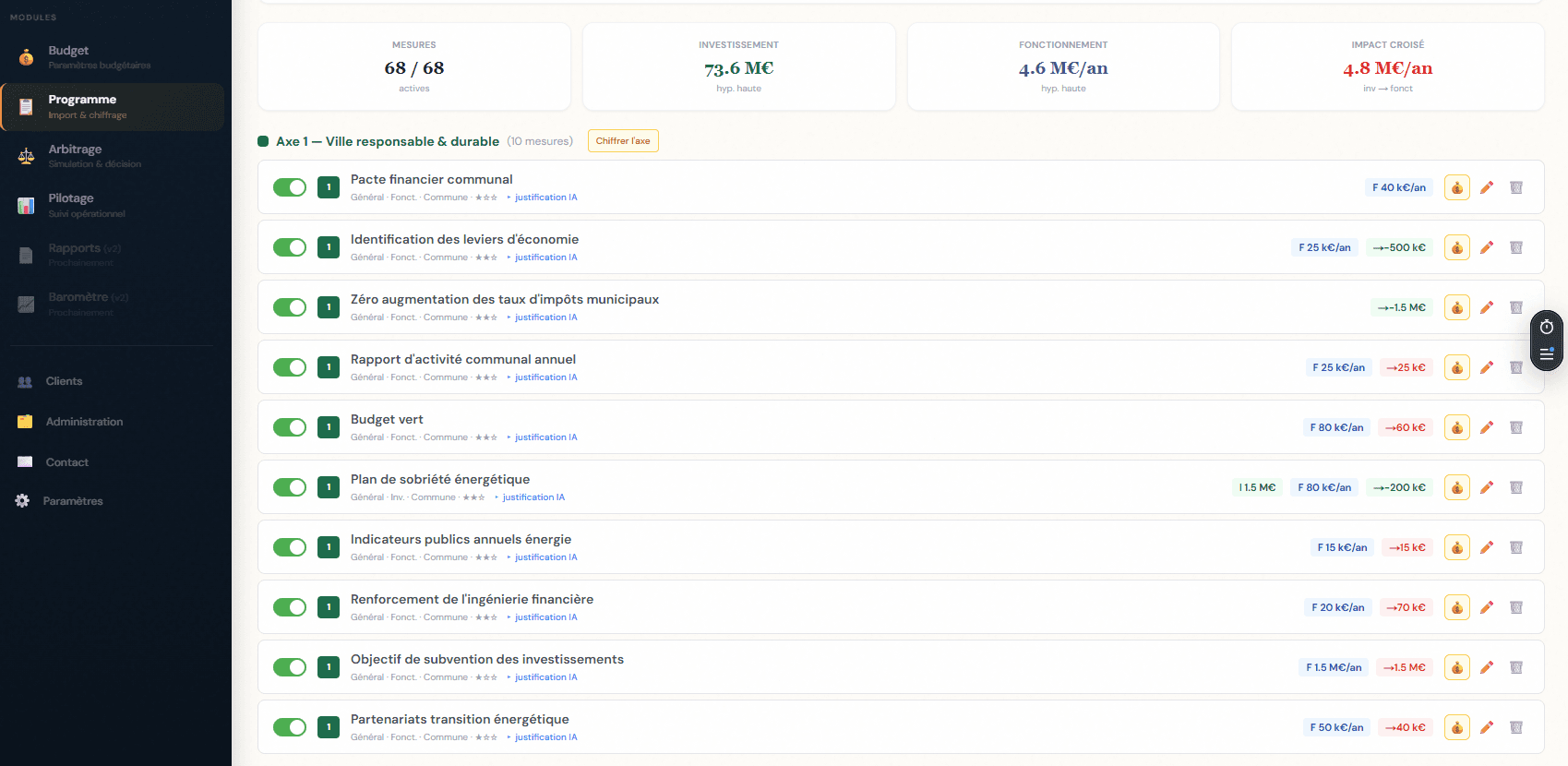
Task: Expand justification IA under Budget vert
Action: (x=545, y=437)
